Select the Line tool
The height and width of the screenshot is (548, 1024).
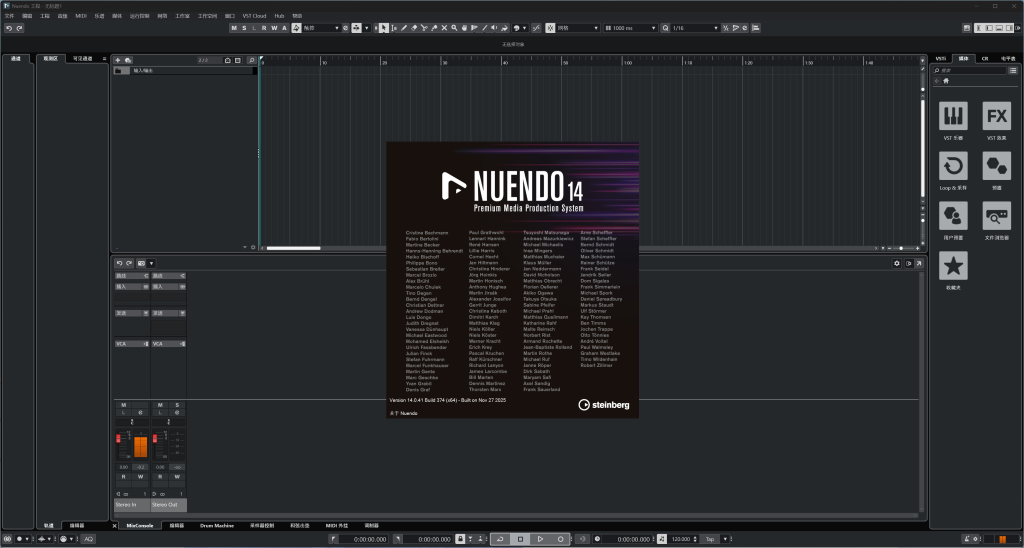pyautogui.click(x=485, y=28)
